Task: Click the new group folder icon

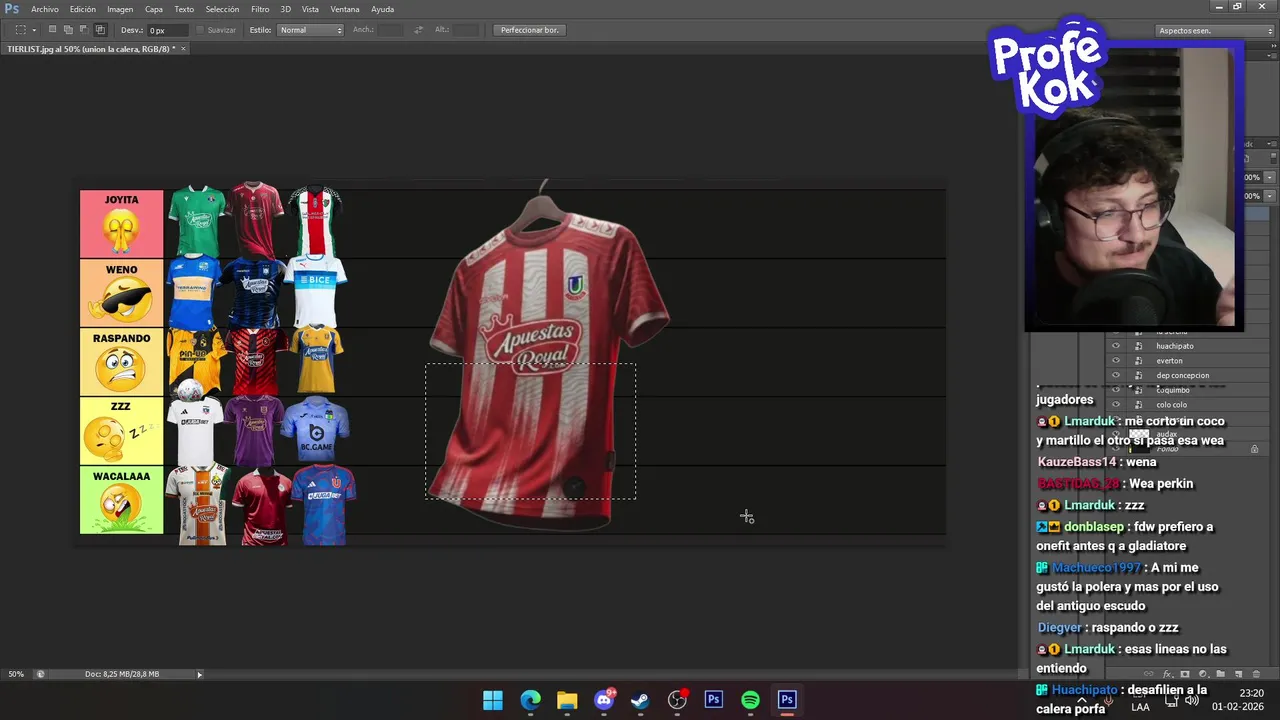Action: coord(1221,674)
